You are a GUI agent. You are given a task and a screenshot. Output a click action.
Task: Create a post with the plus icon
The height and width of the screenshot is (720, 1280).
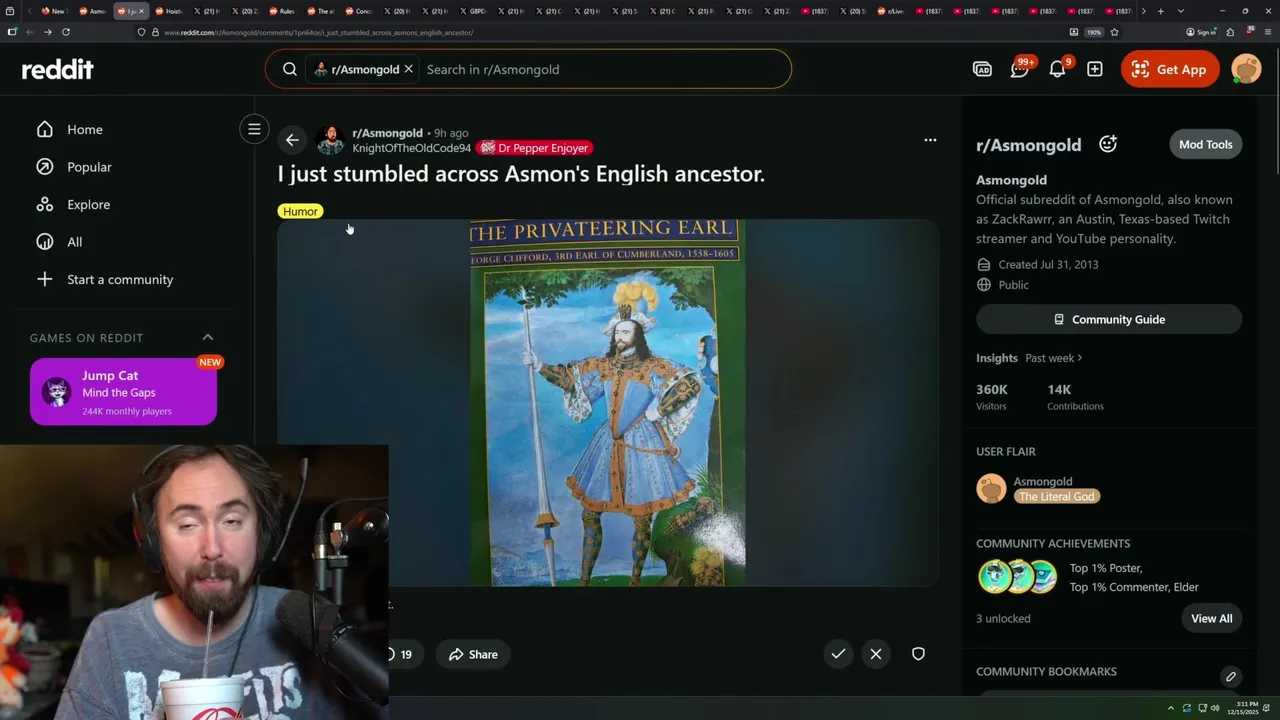click(x=1095, y=69)
